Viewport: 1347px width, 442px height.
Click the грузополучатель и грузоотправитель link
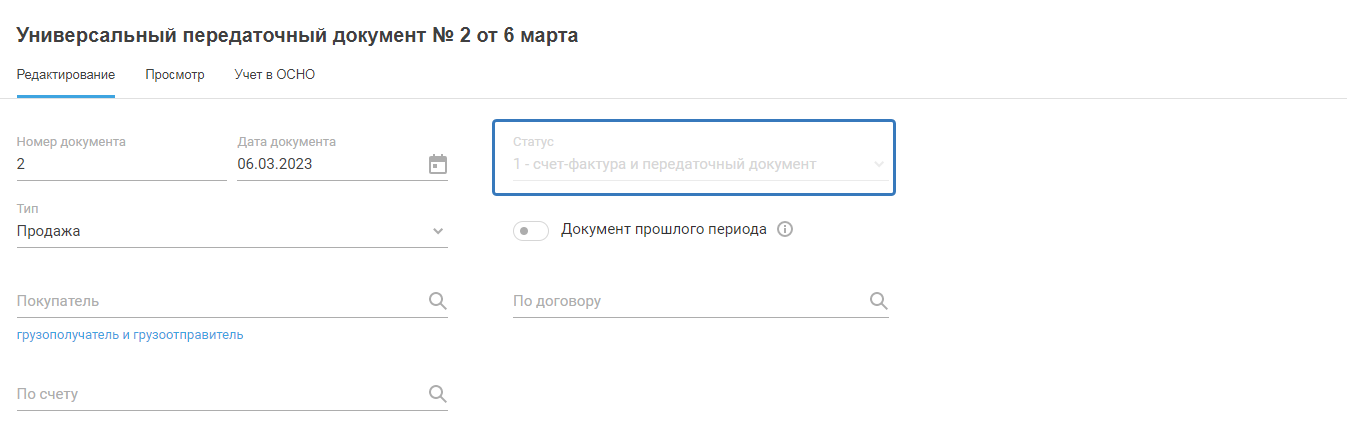pos(130,335)
